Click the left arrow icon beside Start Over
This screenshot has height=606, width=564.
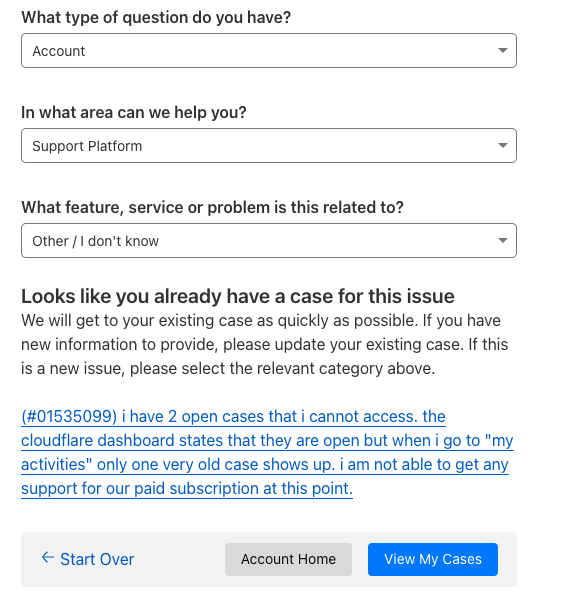48,557
